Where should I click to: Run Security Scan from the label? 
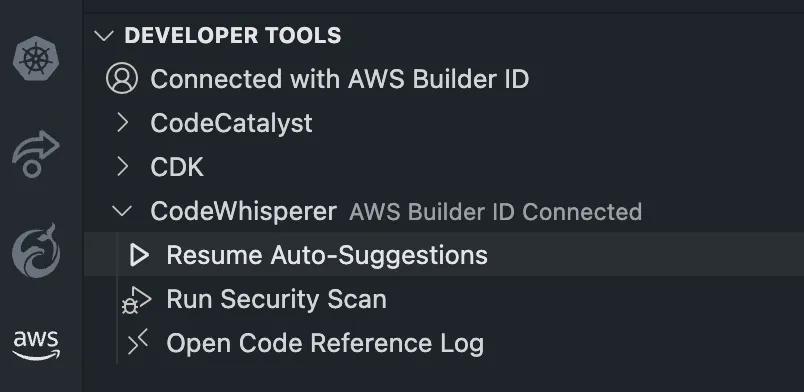tap(277, 300)
